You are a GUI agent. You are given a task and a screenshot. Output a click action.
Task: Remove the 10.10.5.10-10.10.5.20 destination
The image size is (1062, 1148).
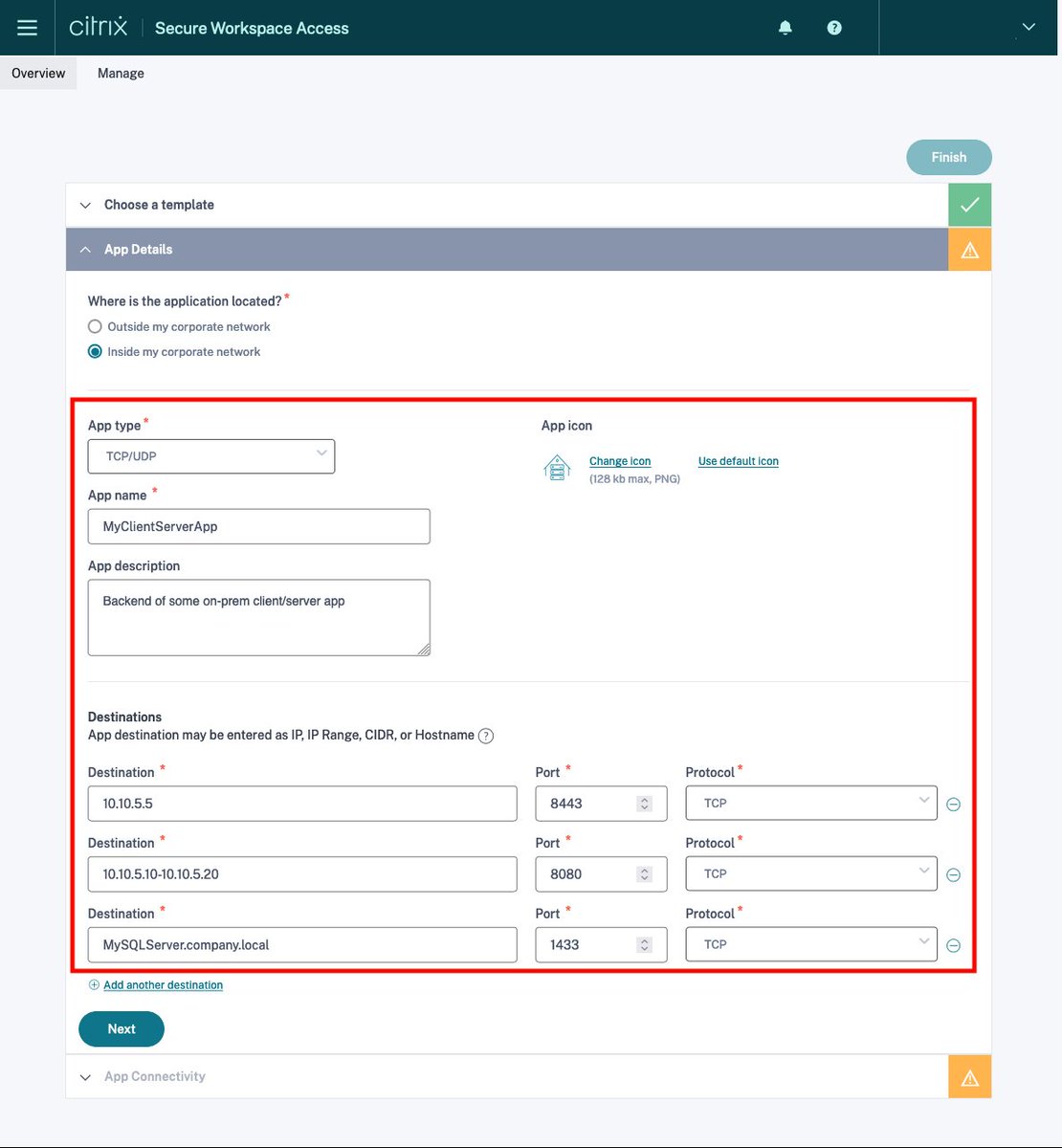pos(954,875)
